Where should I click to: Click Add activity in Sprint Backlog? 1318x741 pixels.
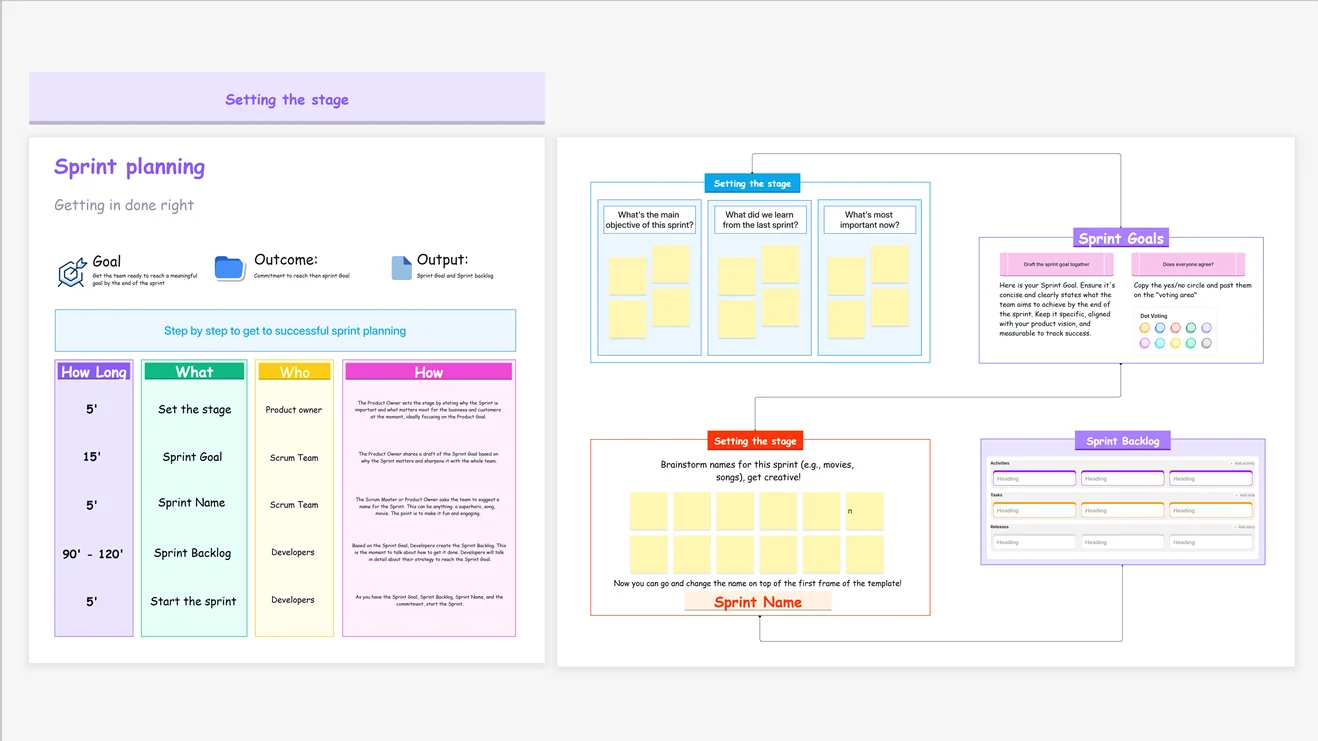click(1243, 464)
